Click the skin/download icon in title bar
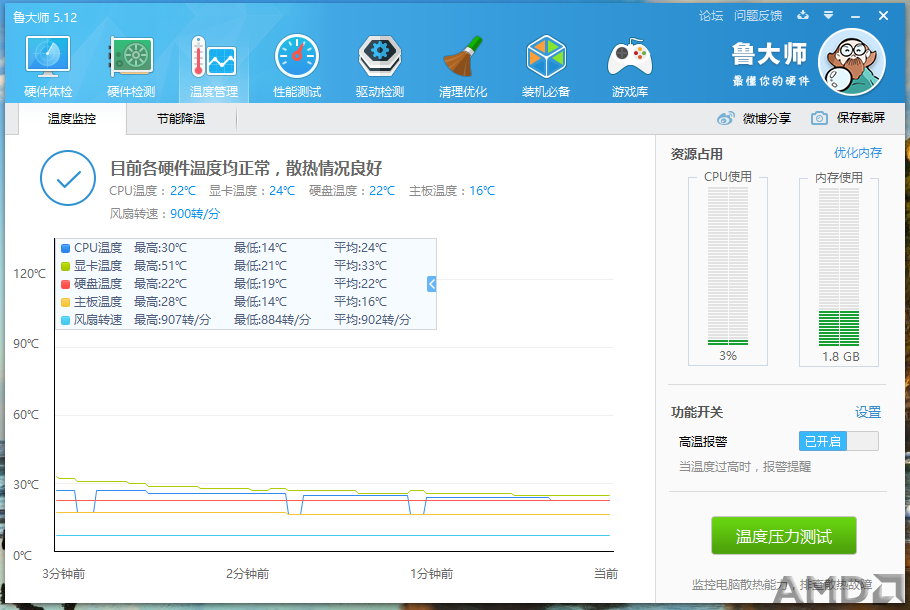 [803, 15]
